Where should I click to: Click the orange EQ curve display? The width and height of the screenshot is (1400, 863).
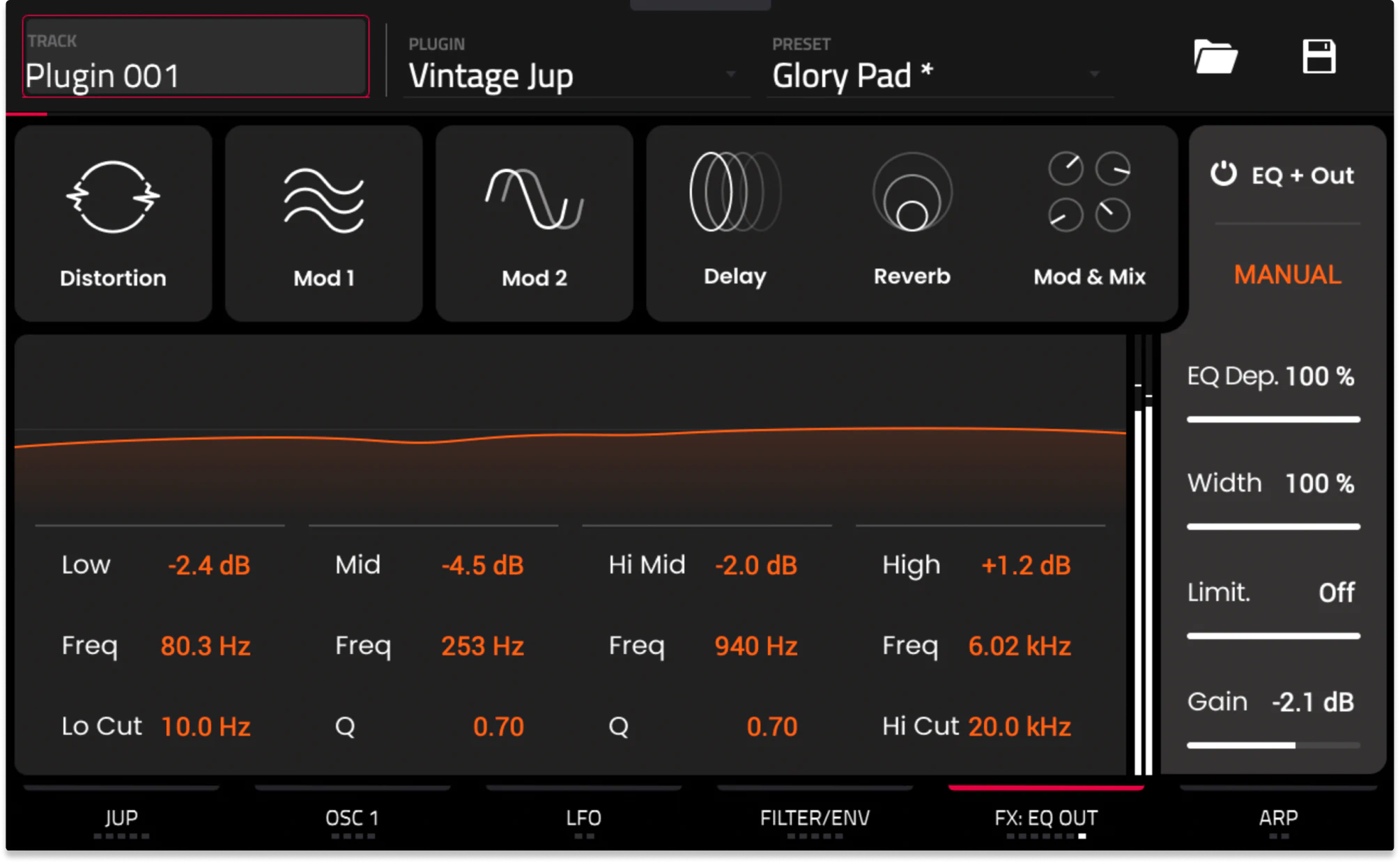tap(570, 437)
